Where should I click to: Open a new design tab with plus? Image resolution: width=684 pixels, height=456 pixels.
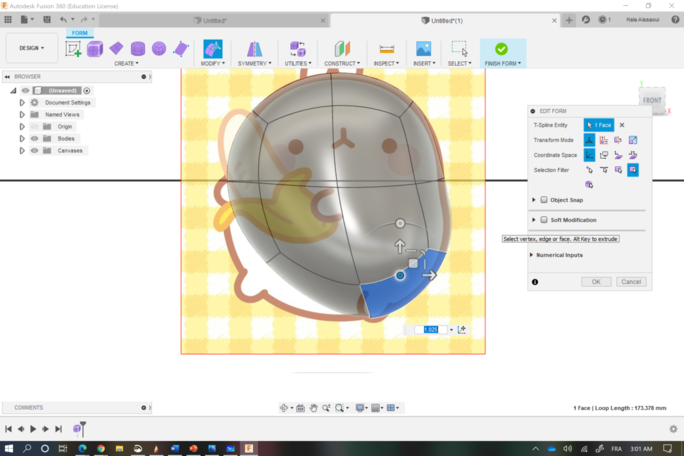569,20
